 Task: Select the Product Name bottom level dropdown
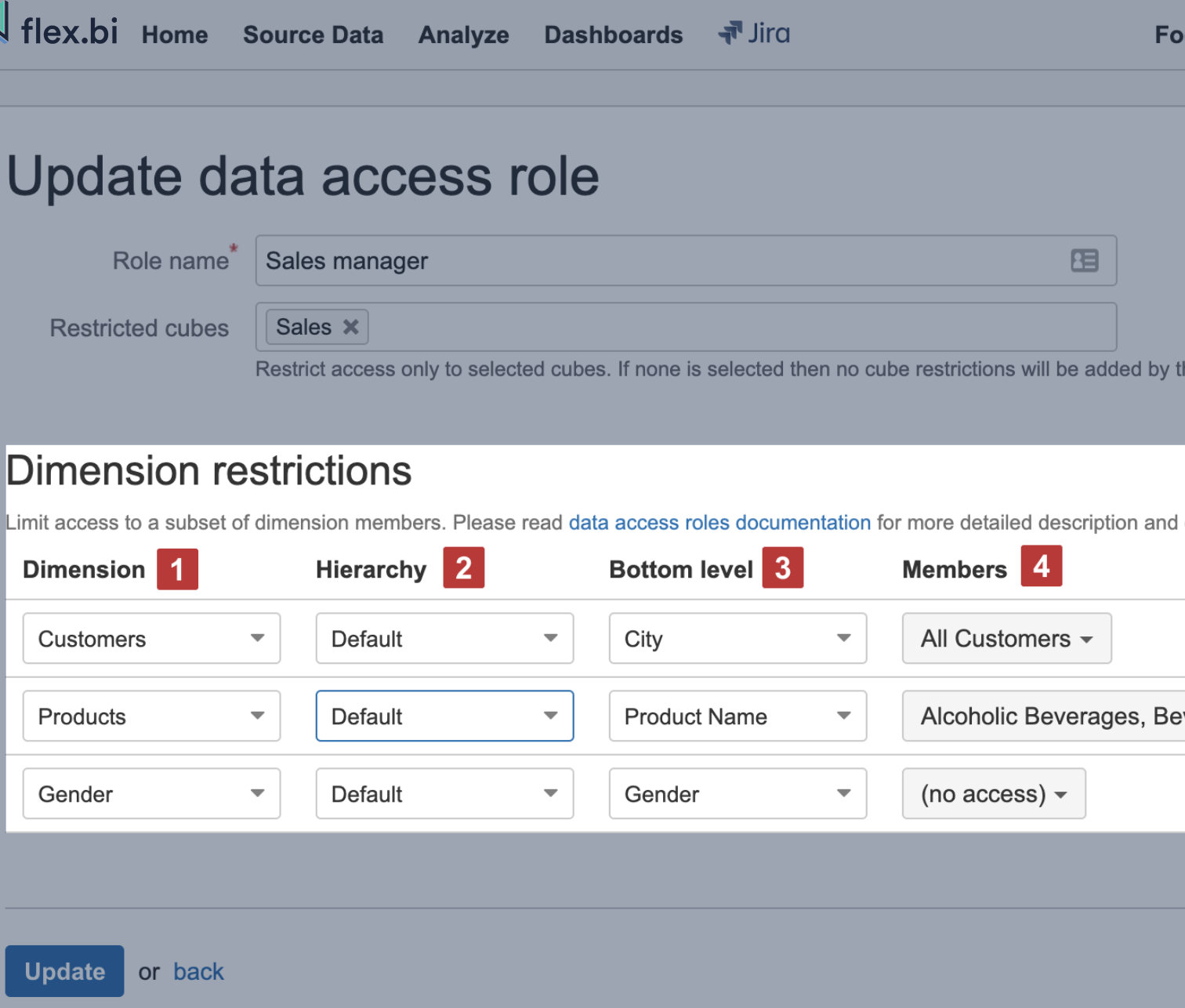737,716
